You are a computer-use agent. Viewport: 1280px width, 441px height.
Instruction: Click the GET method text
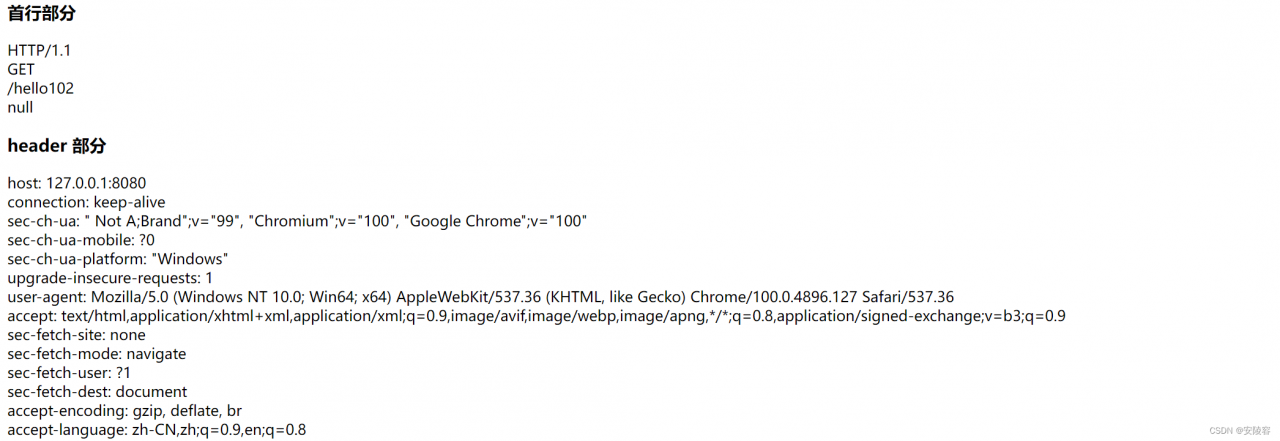(x=21, y=69)
